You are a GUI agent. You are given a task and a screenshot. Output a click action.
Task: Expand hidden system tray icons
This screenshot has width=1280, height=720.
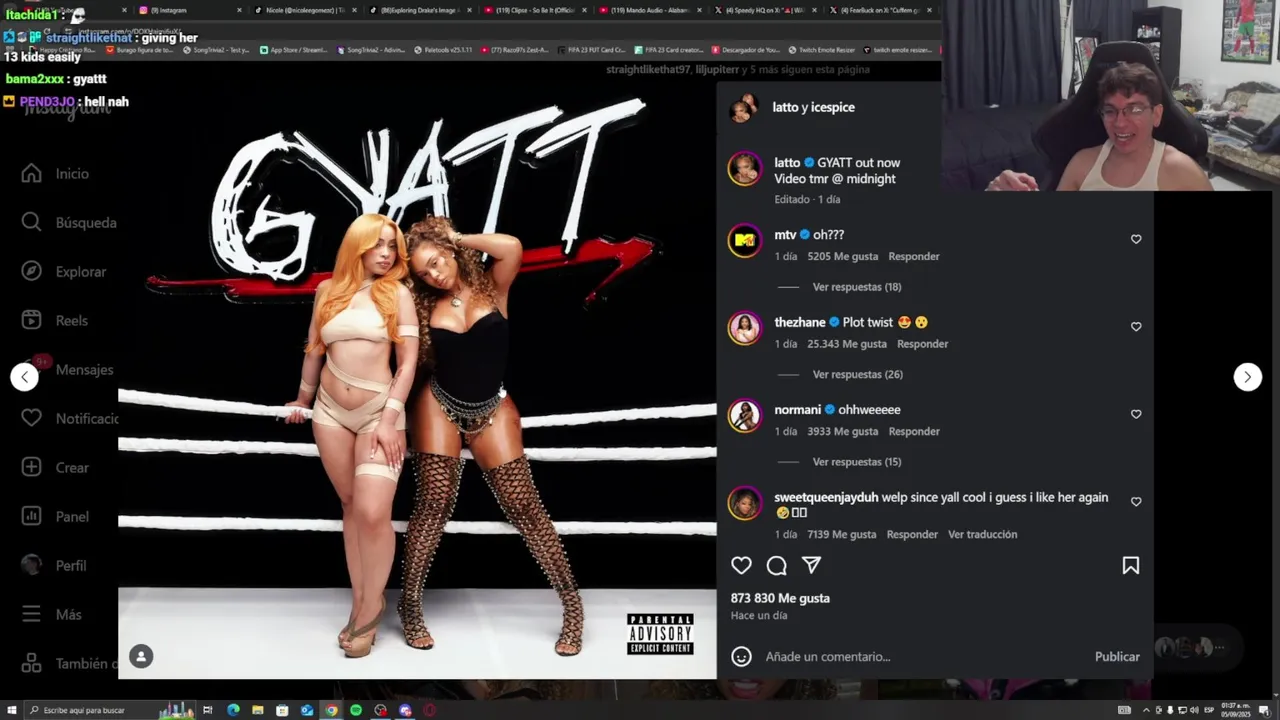(x=1146, y=710)
